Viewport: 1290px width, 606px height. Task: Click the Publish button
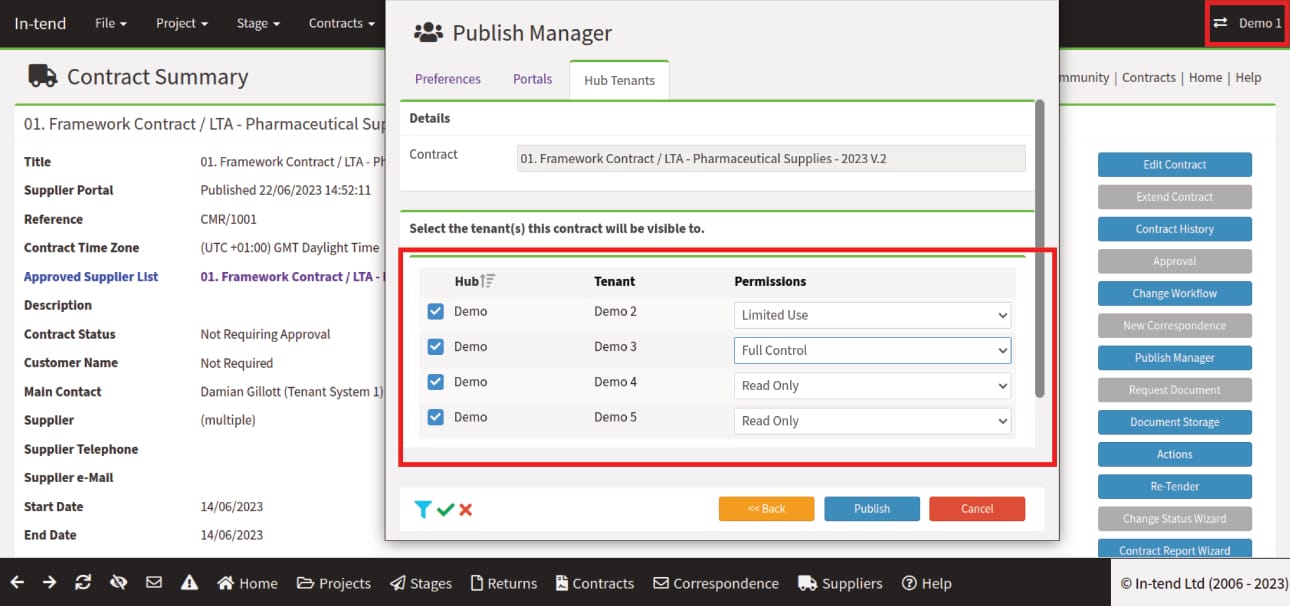[x=871, y=508]
